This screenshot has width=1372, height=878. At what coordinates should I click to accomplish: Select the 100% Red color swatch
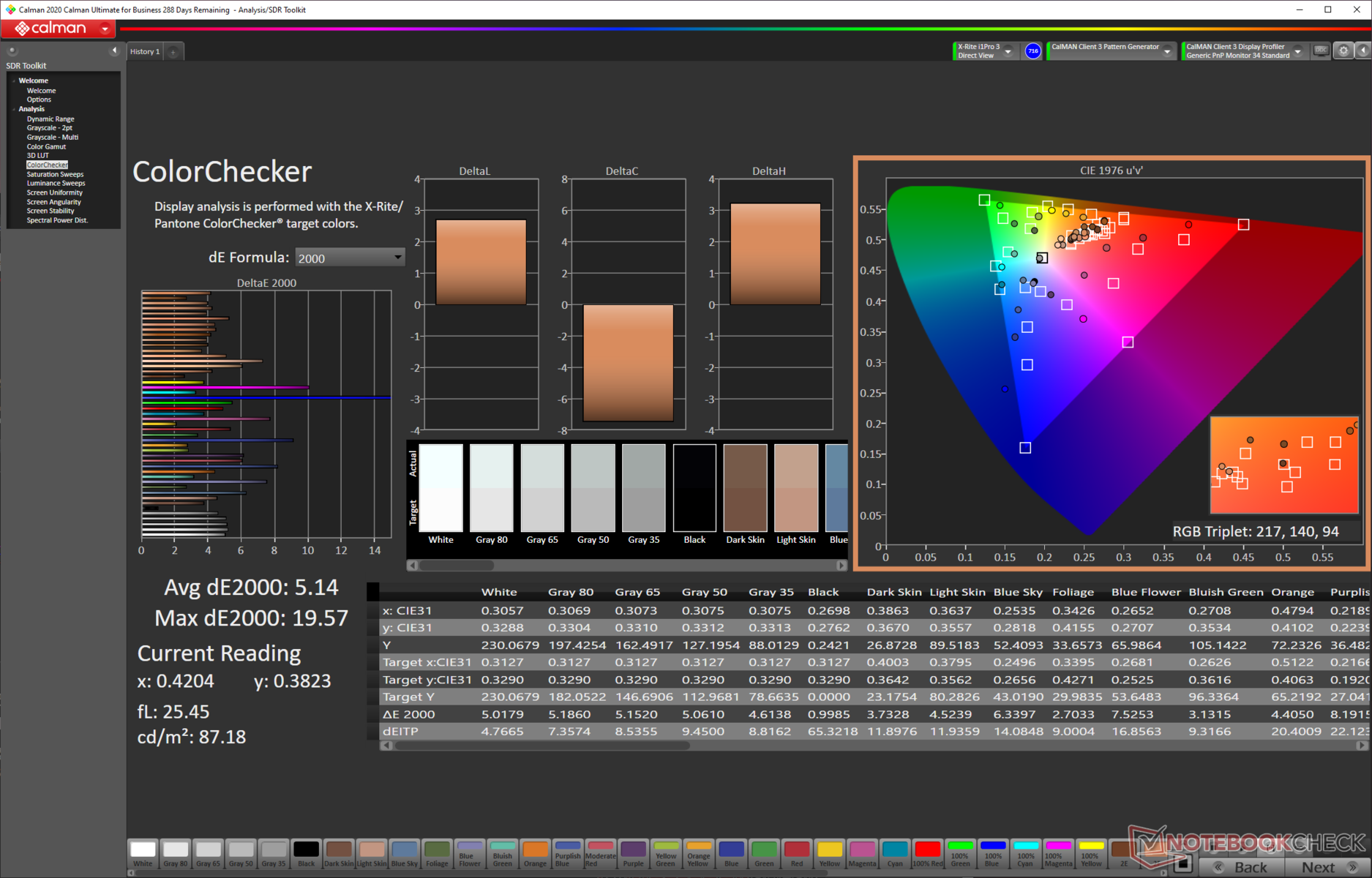[927, 852]
